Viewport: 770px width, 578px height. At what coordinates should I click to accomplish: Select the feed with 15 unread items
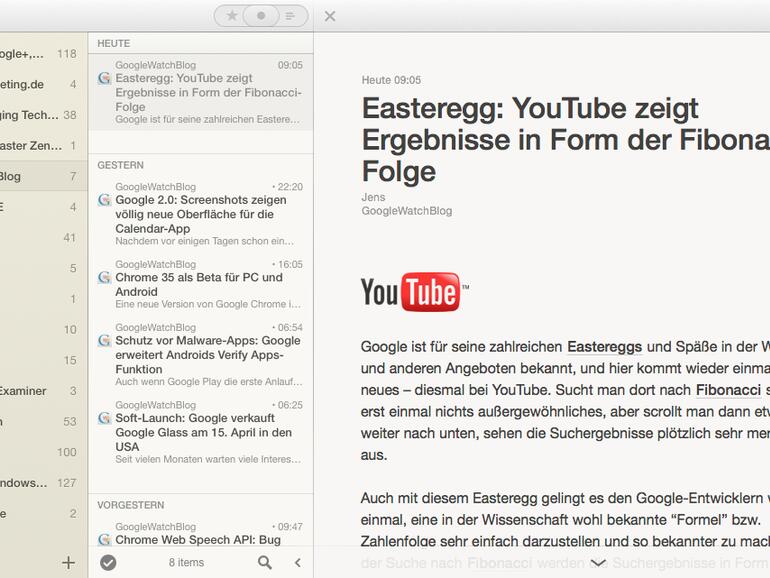pyautogui.click(x=44, y=360)
